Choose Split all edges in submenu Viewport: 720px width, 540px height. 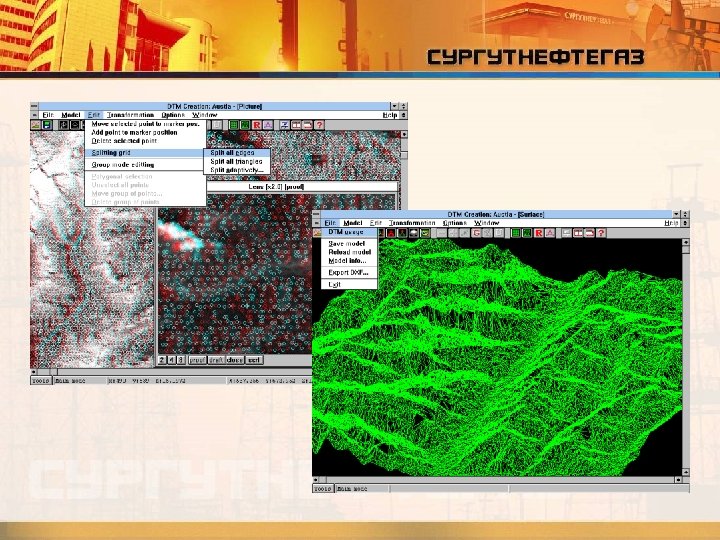point(237,152)
